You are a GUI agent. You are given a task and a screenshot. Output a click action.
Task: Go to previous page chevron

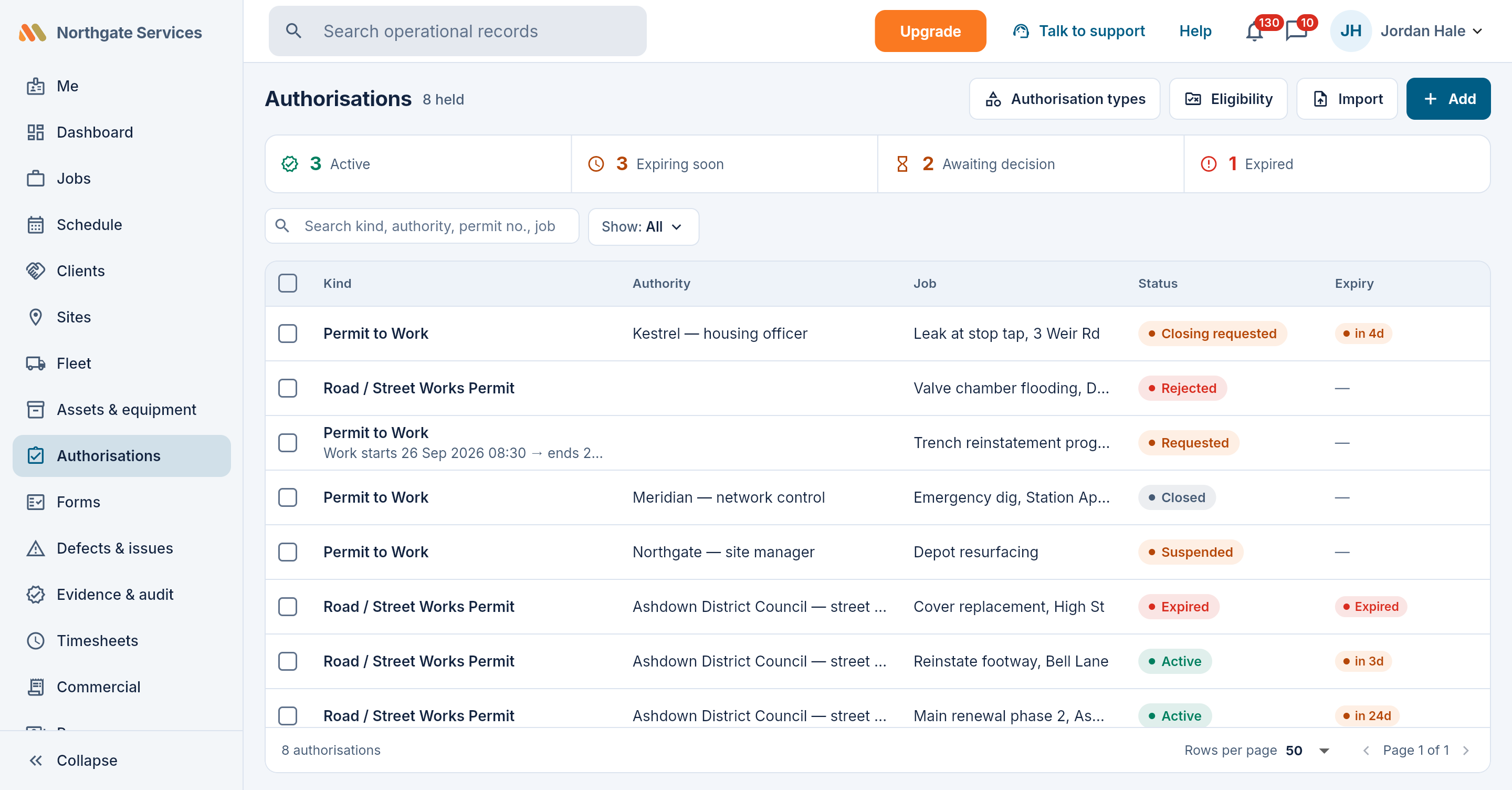[1367, 750]
